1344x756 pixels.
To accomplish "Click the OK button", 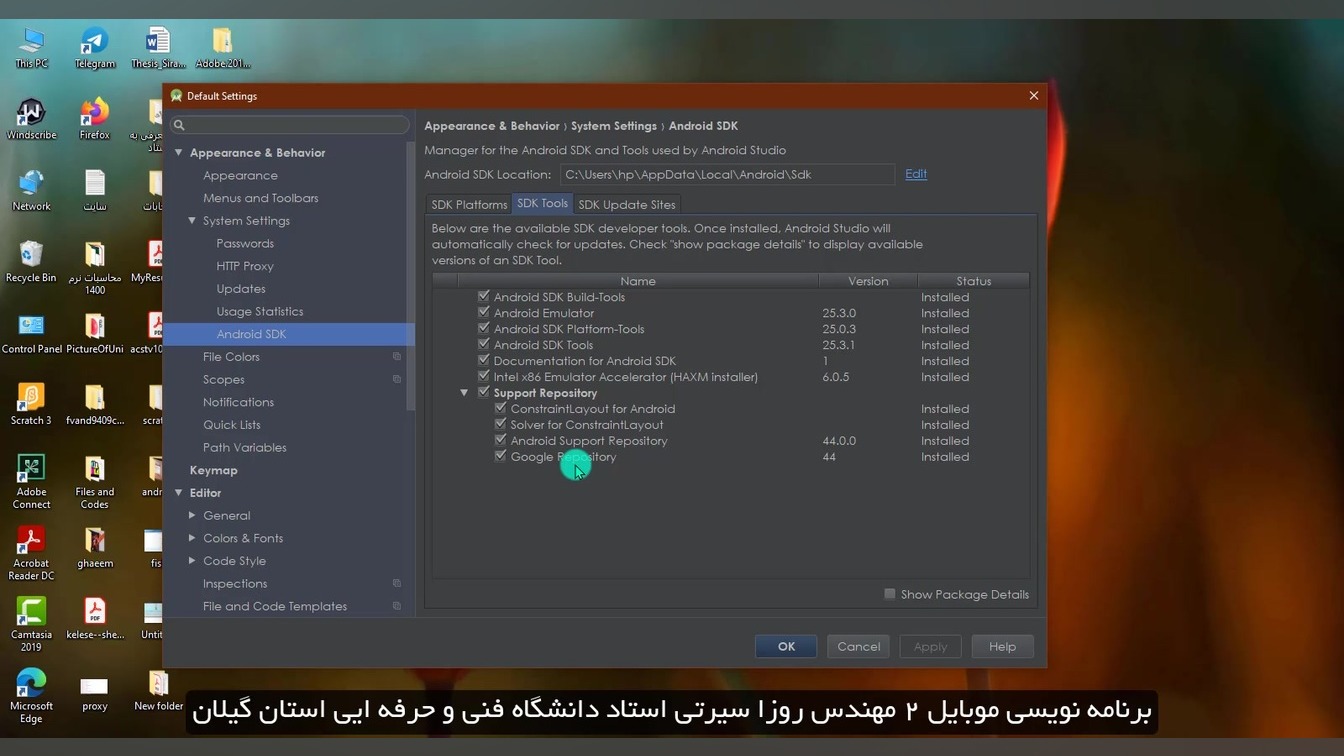I will [x=786, y=646].
